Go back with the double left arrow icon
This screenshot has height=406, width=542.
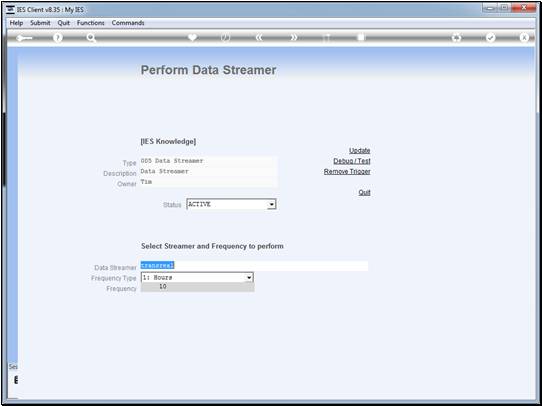coord(259,38)
